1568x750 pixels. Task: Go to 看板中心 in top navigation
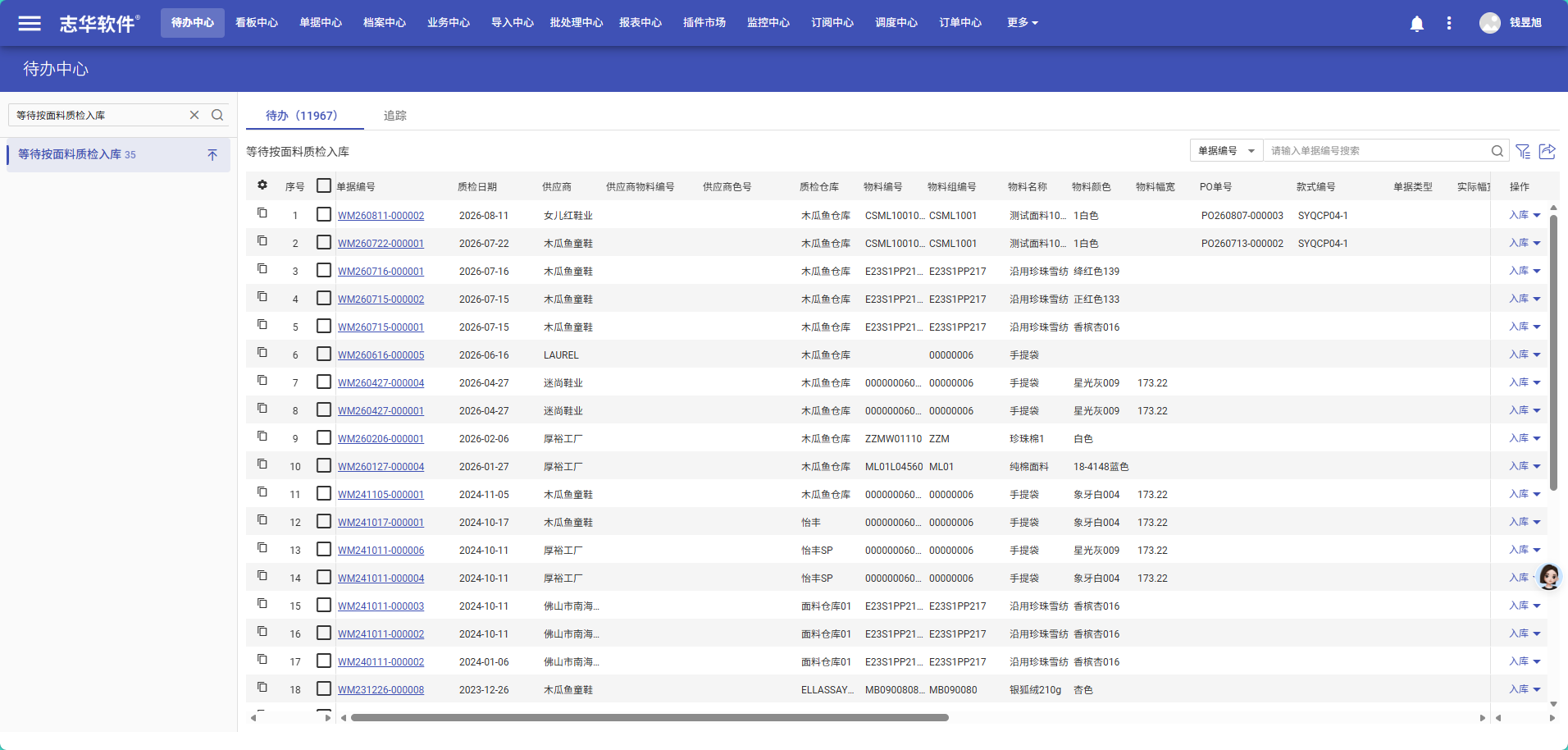click(x=257, y=23)
